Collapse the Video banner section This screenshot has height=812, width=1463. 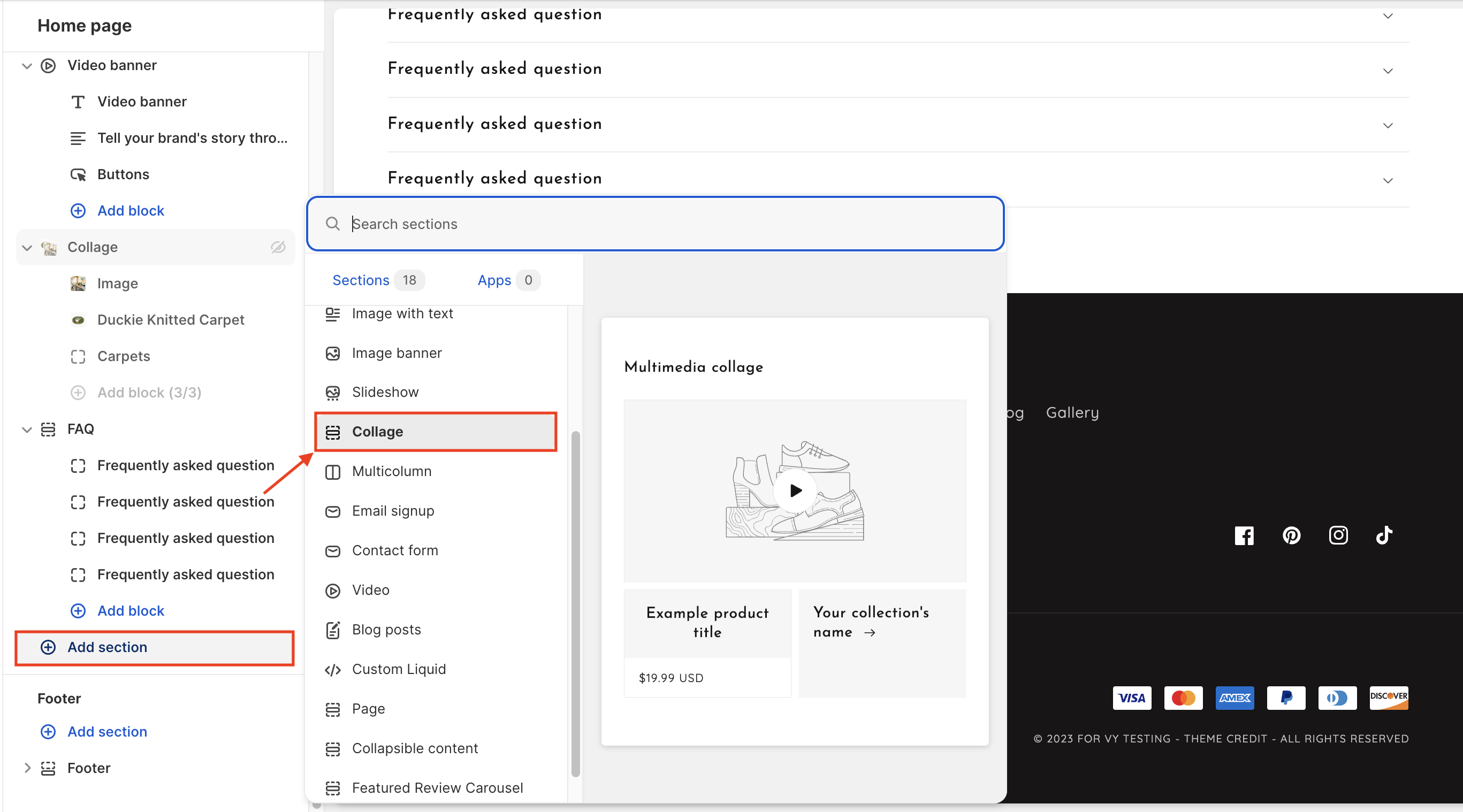click(27, 66)
